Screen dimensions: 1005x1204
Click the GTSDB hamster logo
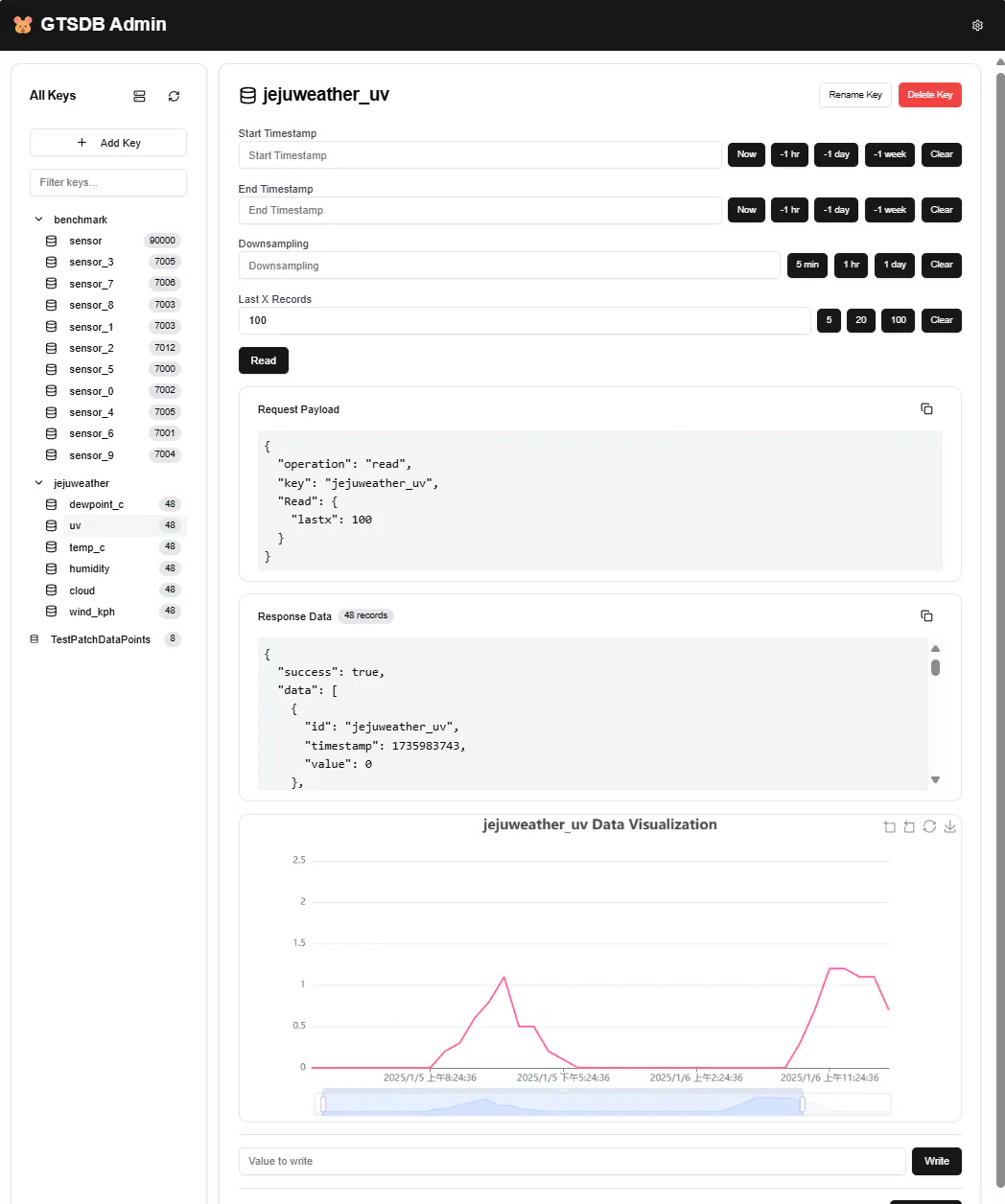pos(23,25)
